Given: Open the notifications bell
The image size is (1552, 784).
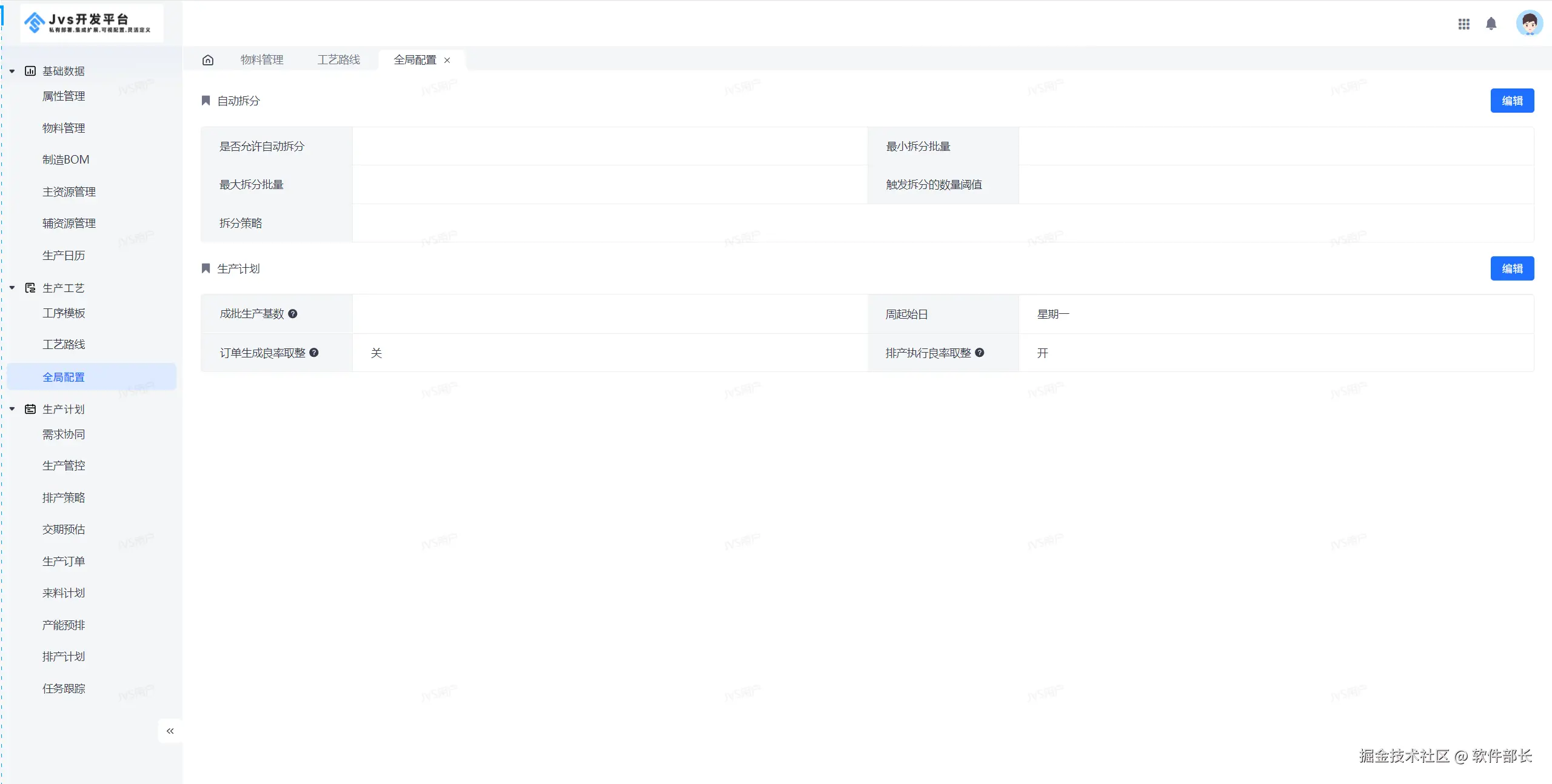Looking at the screenshot, I should pyautogui.click(x=1491, y=24).
